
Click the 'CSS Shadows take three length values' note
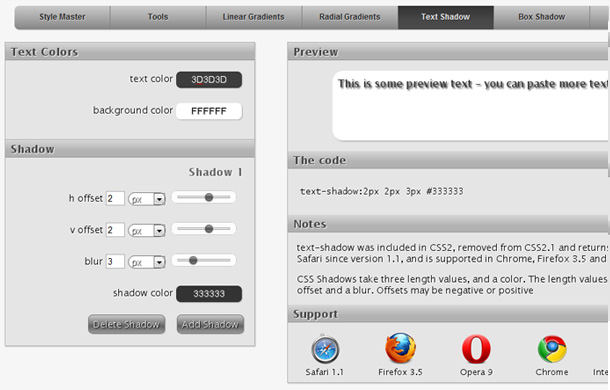tap(452, 285)
